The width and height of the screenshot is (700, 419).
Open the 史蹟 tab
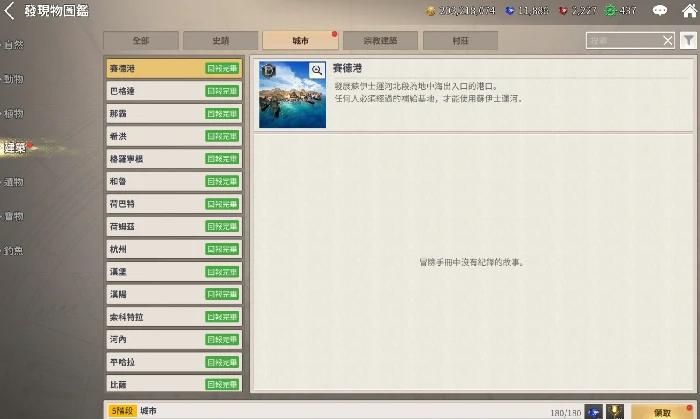click(x=221, y=41)
